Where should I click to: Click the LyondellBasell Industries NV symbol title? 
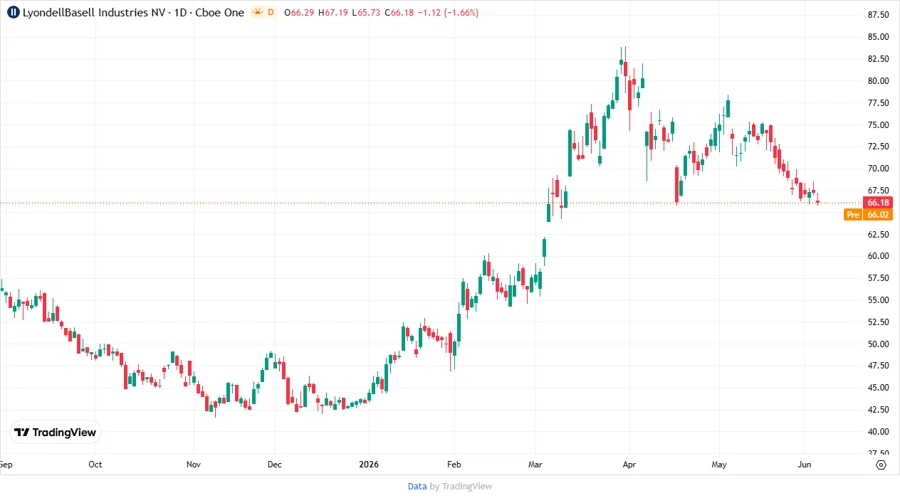94,13
